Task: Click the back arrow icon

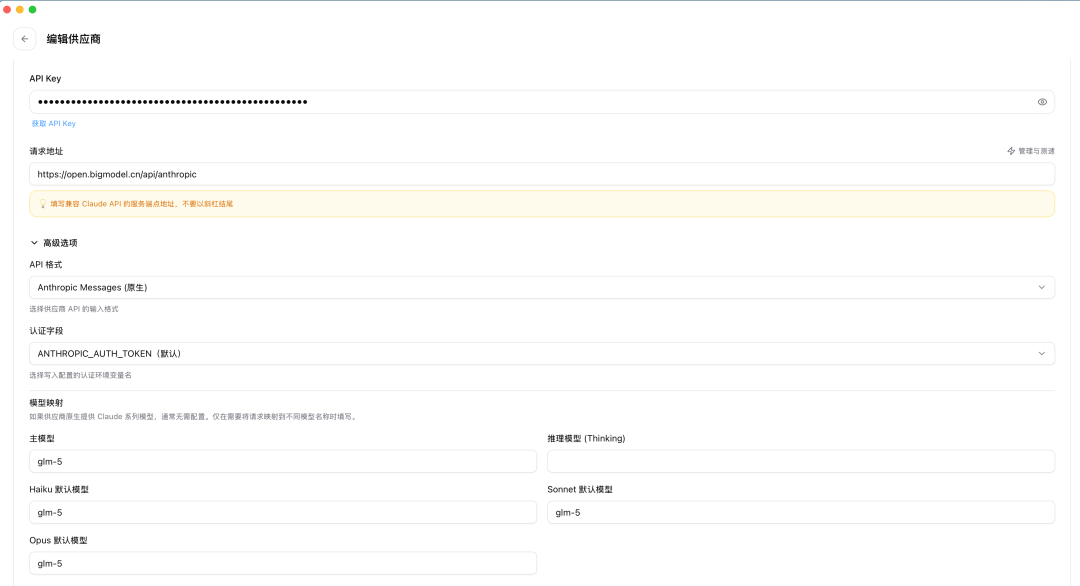Action: 25,39
